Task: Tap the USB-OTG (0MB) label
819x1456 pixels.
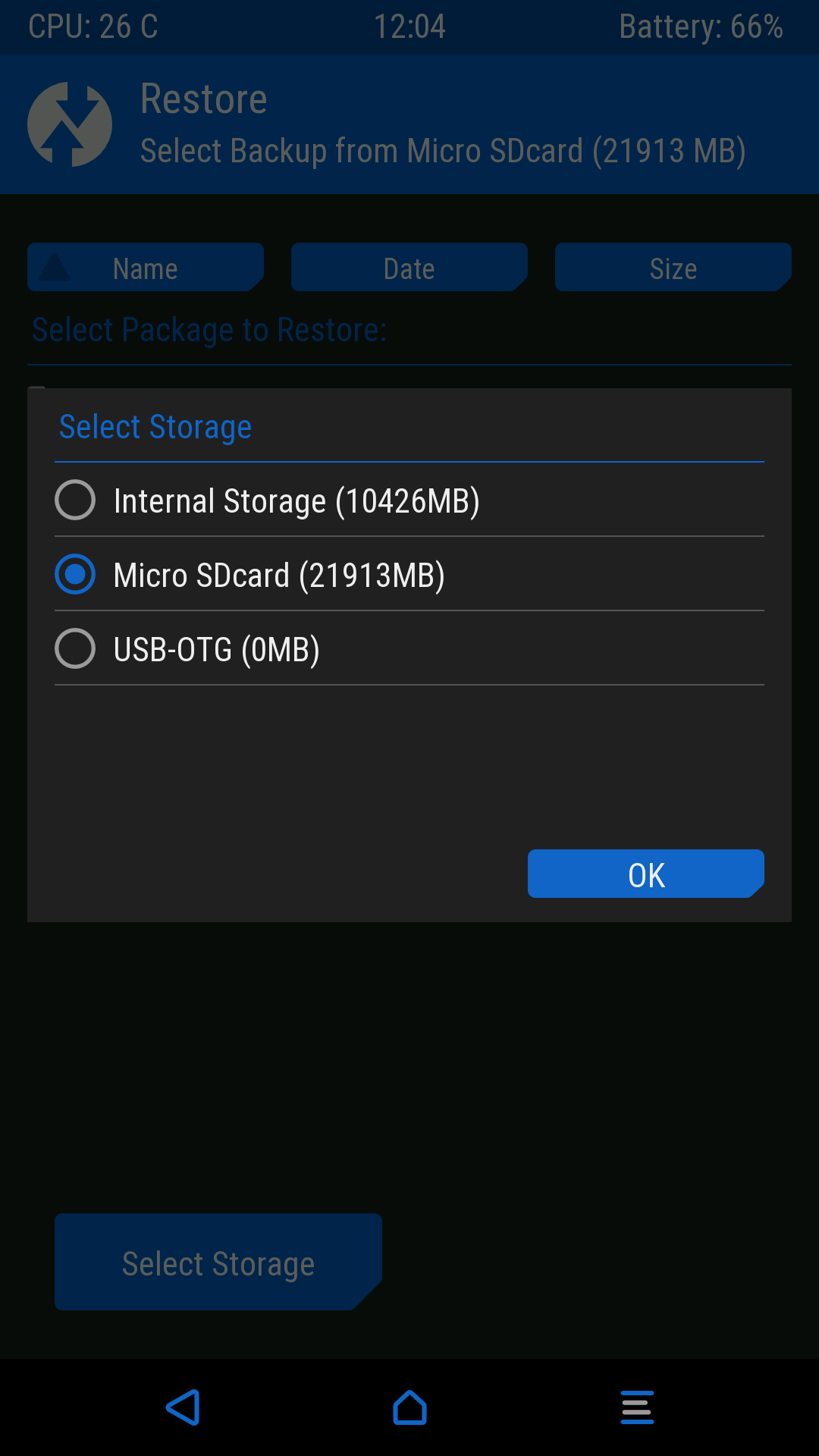Action: point(217,650)
